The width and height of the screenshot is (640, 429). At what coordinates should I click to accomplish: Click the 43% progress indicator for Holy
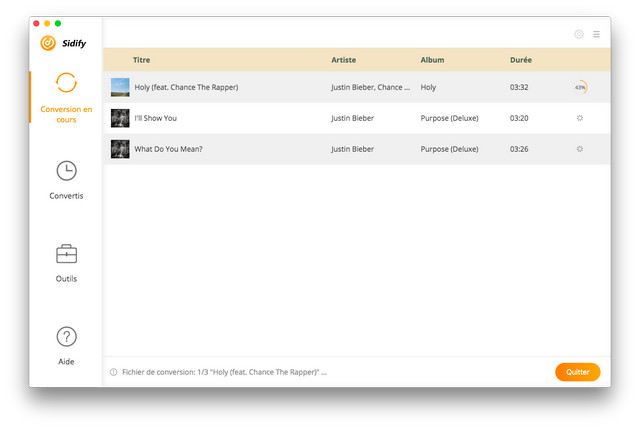point(580,87)
